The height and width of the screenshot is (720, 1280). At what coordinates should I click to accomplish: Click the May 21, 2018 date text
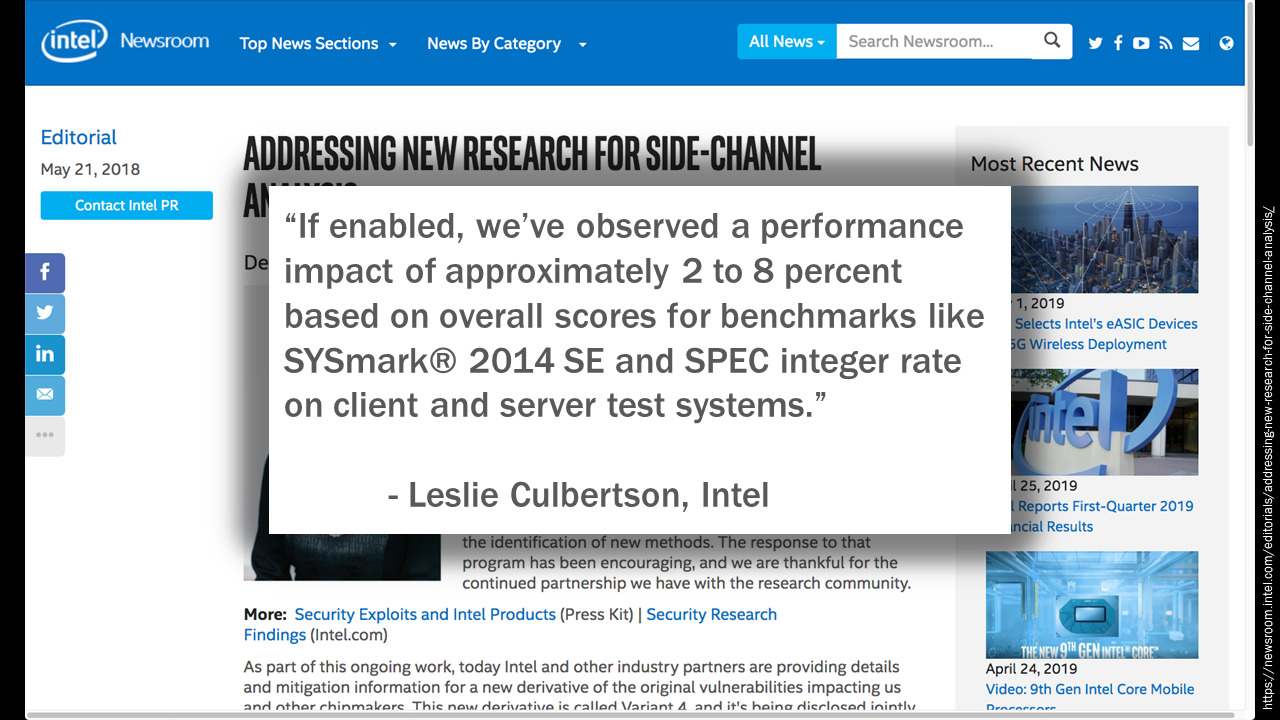[x=90, y=169]
